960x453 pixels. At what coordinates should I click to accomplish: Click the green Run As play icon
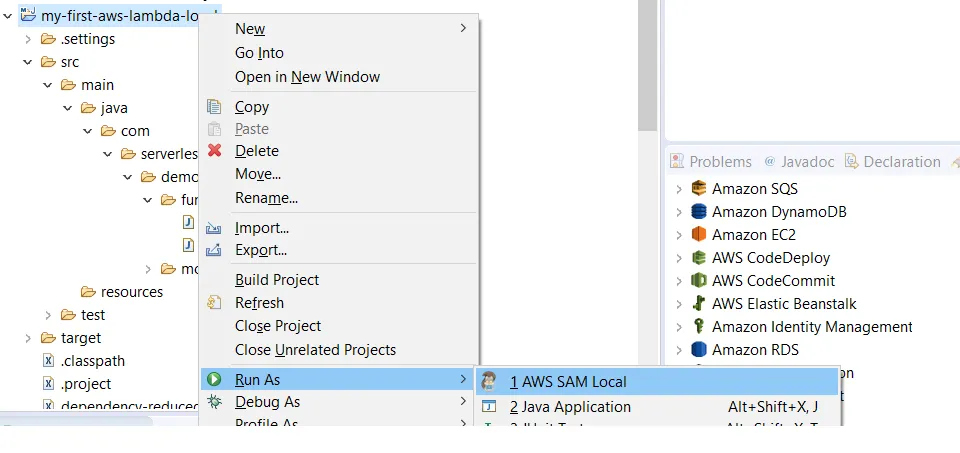click(214, 380)
